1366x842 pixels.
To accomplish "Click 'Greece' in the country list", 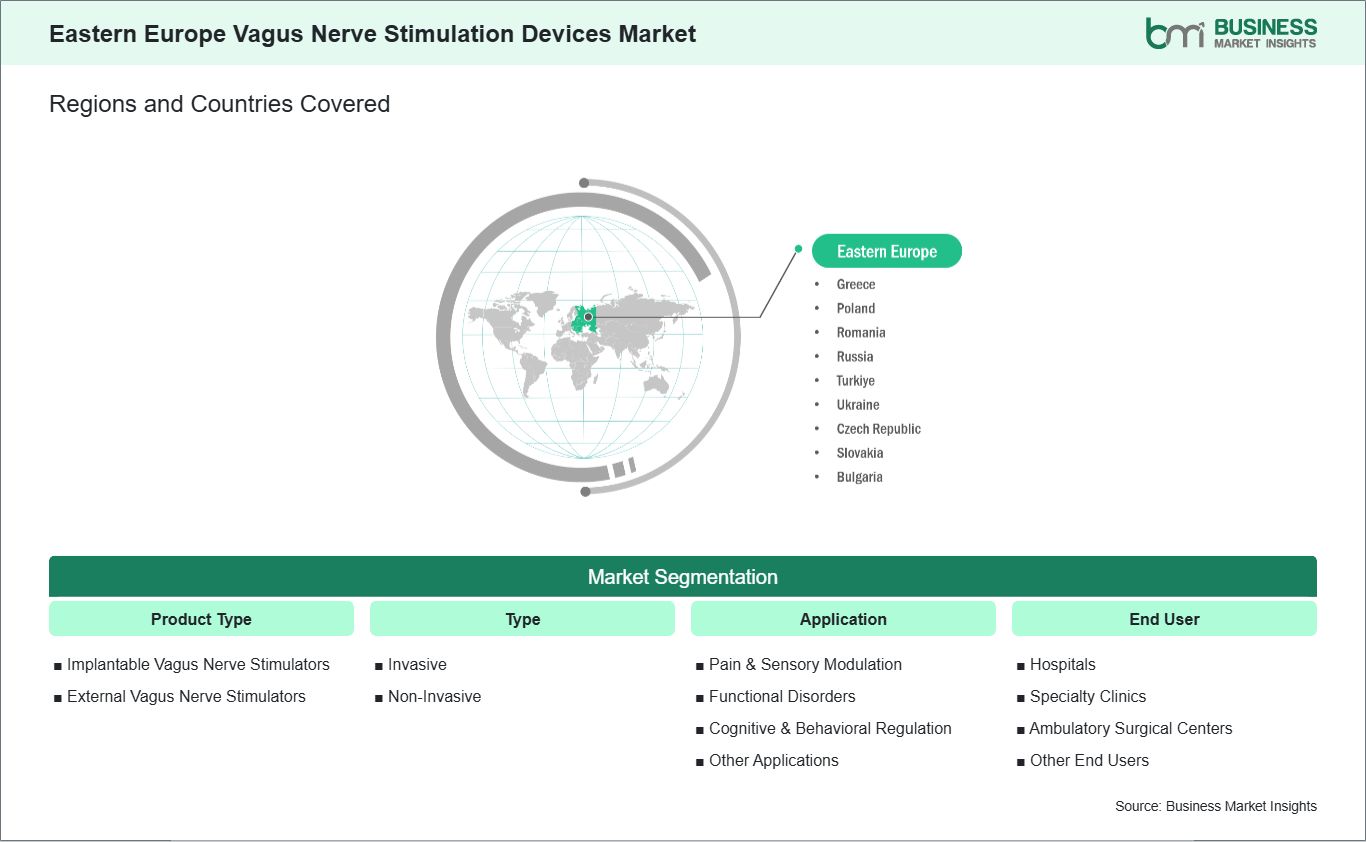I will point(856,284).
